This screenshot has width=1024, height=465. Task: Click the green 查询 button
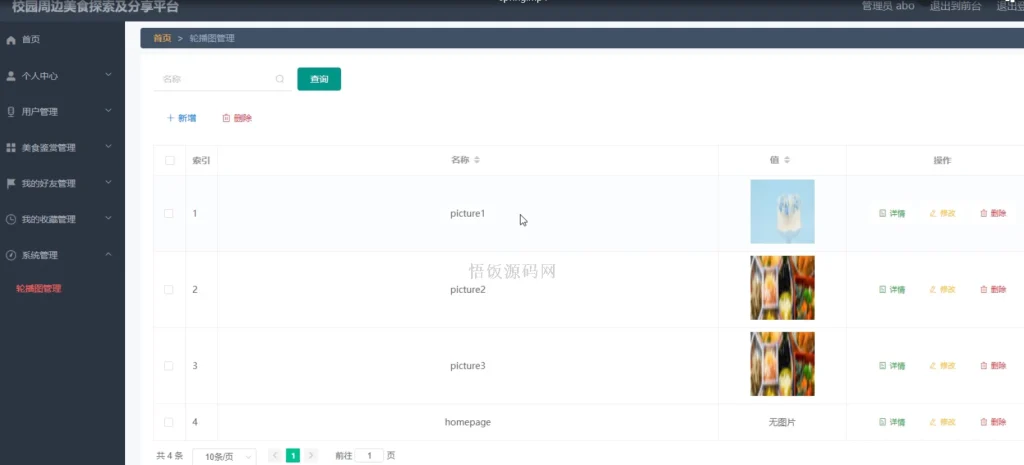(x=319, y=79)
